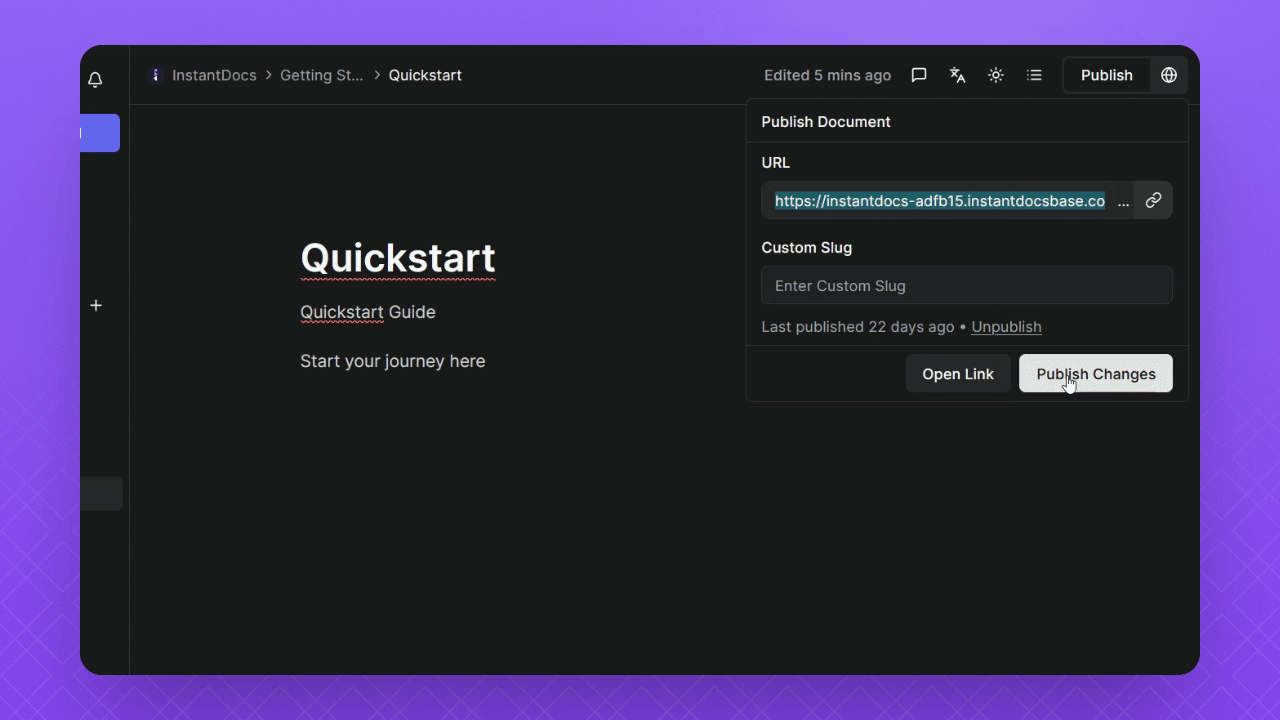The width and height of the screenshot is (1280, 720).
Task: Click the Quickstart document title heading
Action: 398,258
